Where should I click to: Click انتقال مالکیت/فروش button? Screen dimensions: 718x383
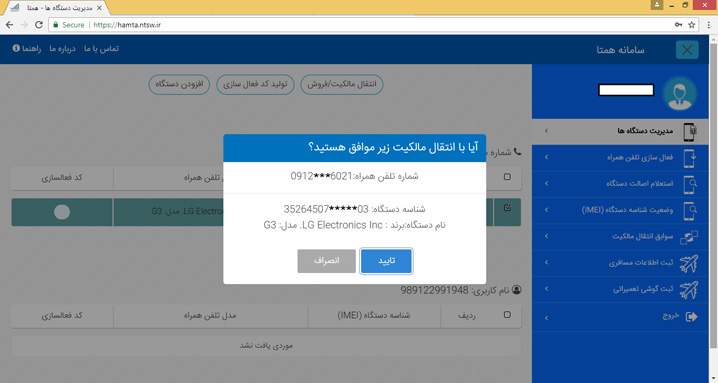[x=342, y=84]
